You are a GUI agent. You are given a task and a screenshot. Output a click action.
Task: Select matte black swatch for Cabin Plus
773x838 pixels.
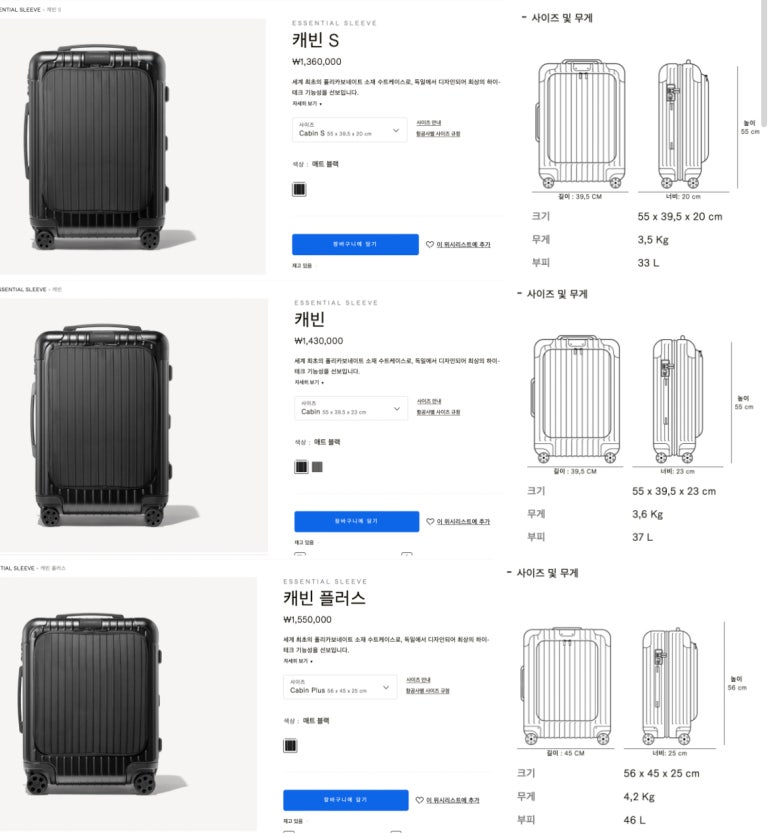pos(291,748)
